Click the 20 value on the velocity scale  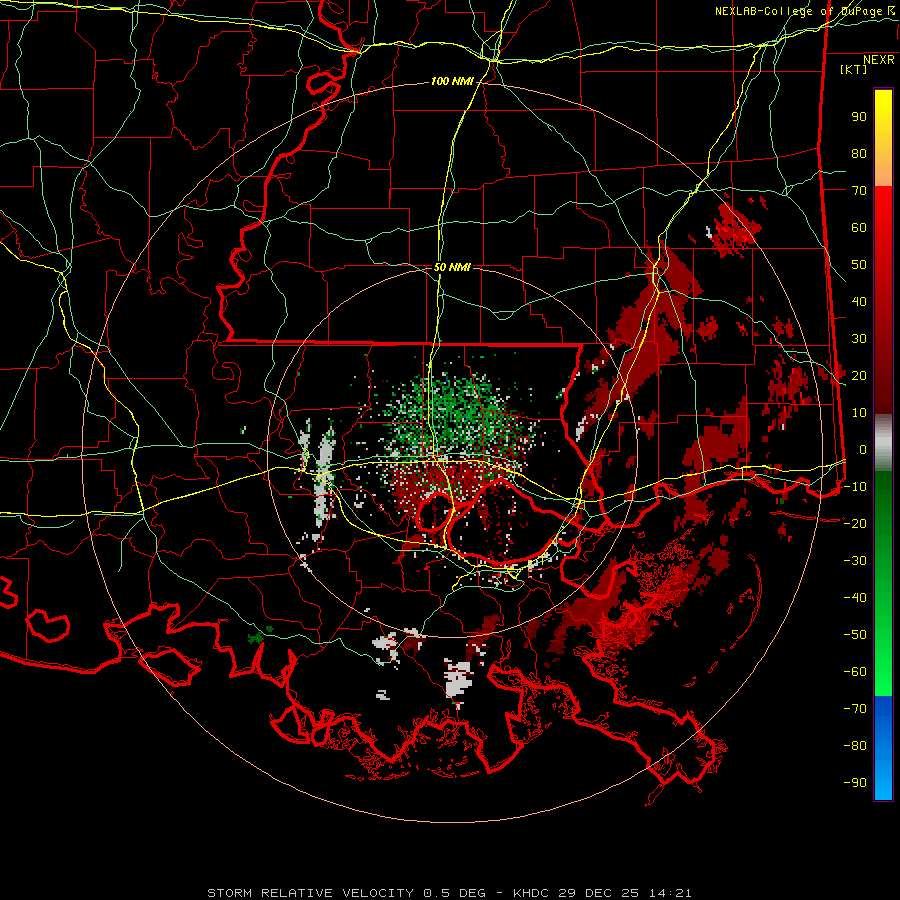coord(859,376)
